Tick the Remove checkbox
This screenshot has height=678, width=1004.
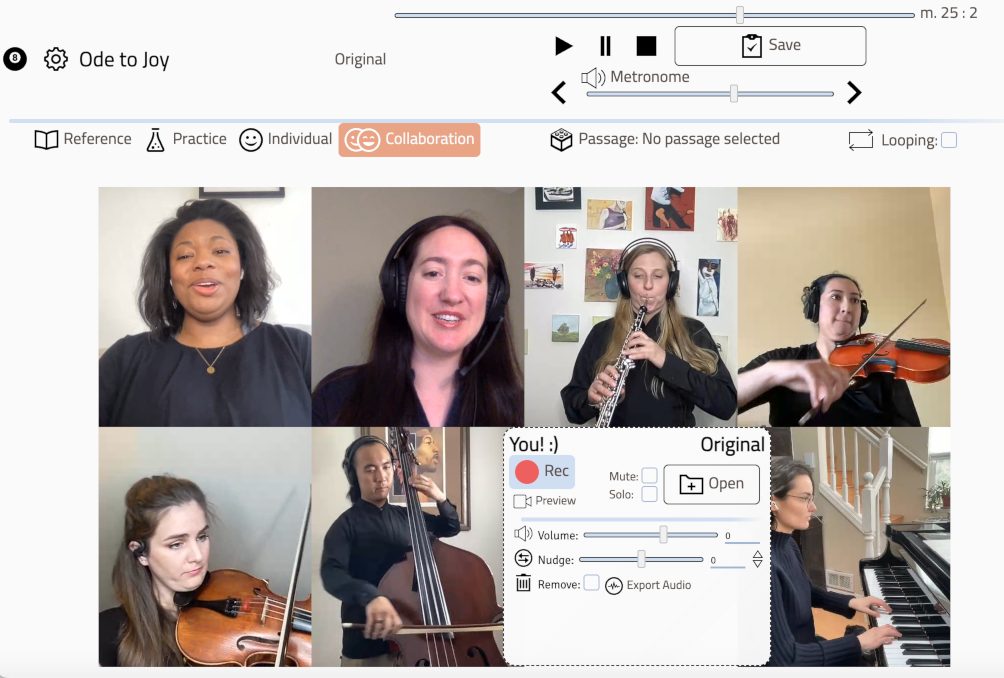(x=591, y=583)
